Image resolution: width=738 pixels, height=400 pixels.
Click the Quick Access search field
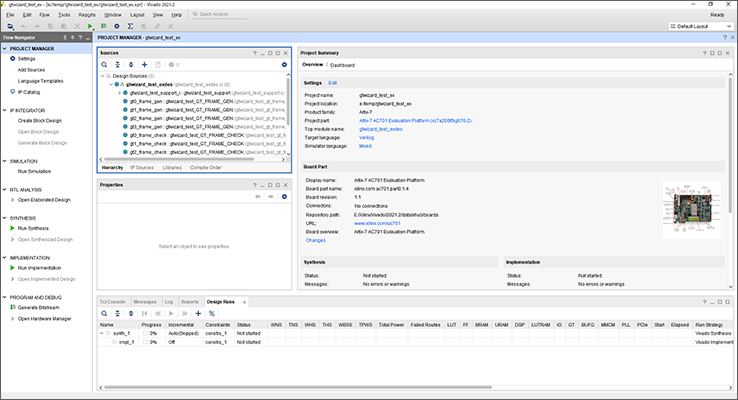(219, 14)
